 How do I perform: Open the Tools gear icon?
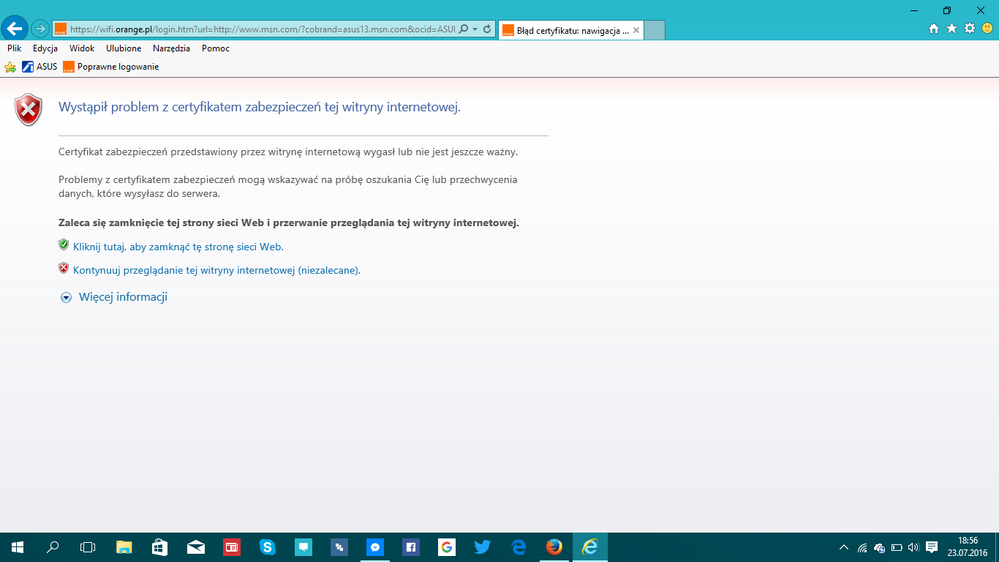pyautogui.click(x=969, y=29)
